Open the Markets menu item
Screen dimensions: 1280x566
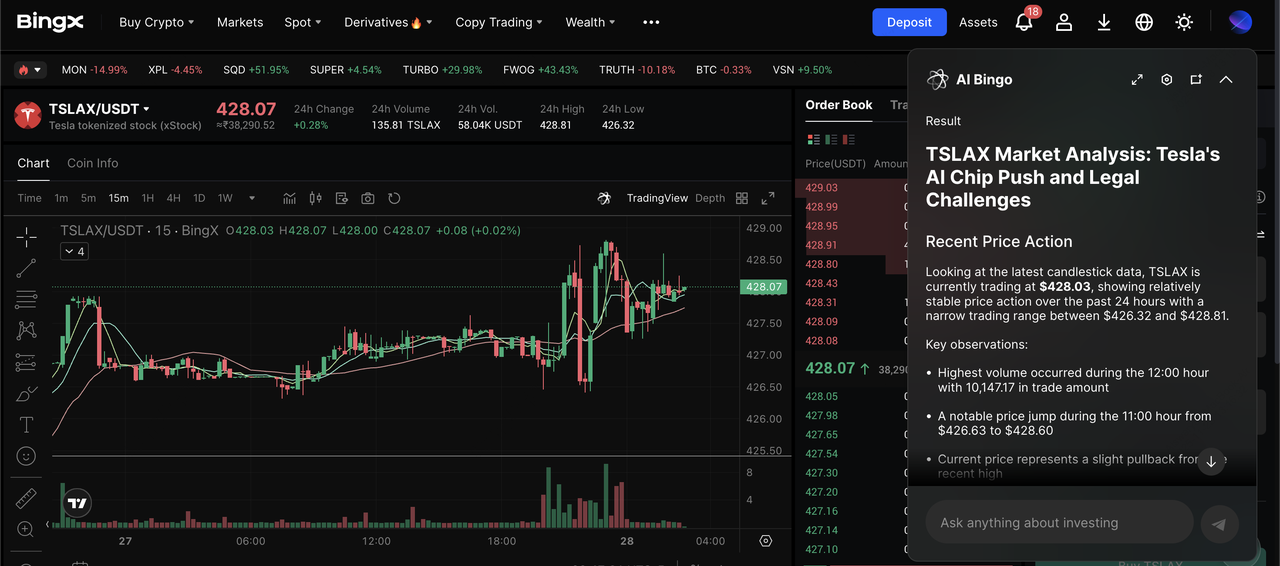pyautogui.click(x=240, y=22)
